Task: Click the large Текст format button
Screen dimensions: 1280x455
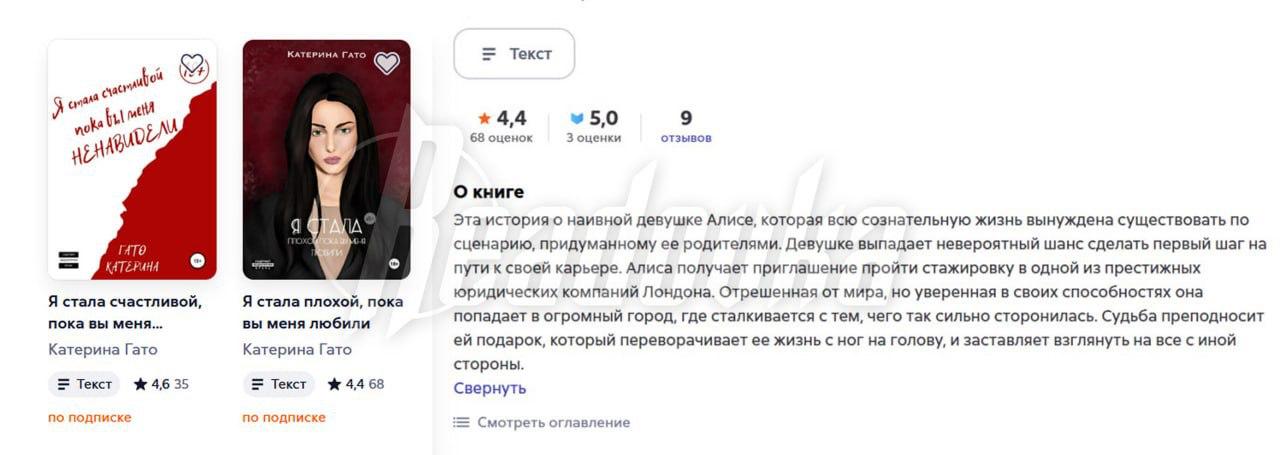Action: click(x=514, y=54)
